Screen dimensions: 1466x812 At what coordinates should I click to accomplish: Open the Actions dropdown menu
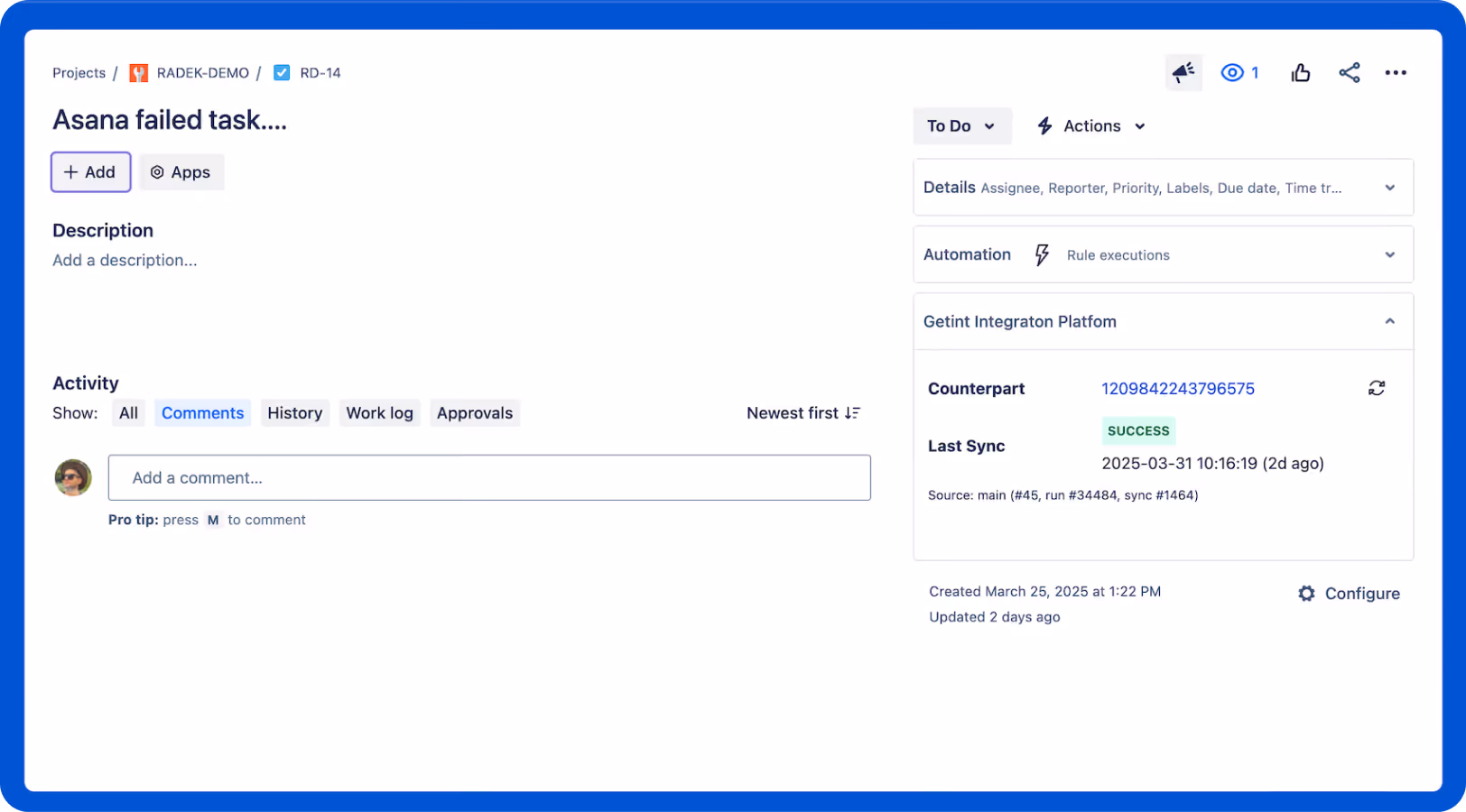1091,126
